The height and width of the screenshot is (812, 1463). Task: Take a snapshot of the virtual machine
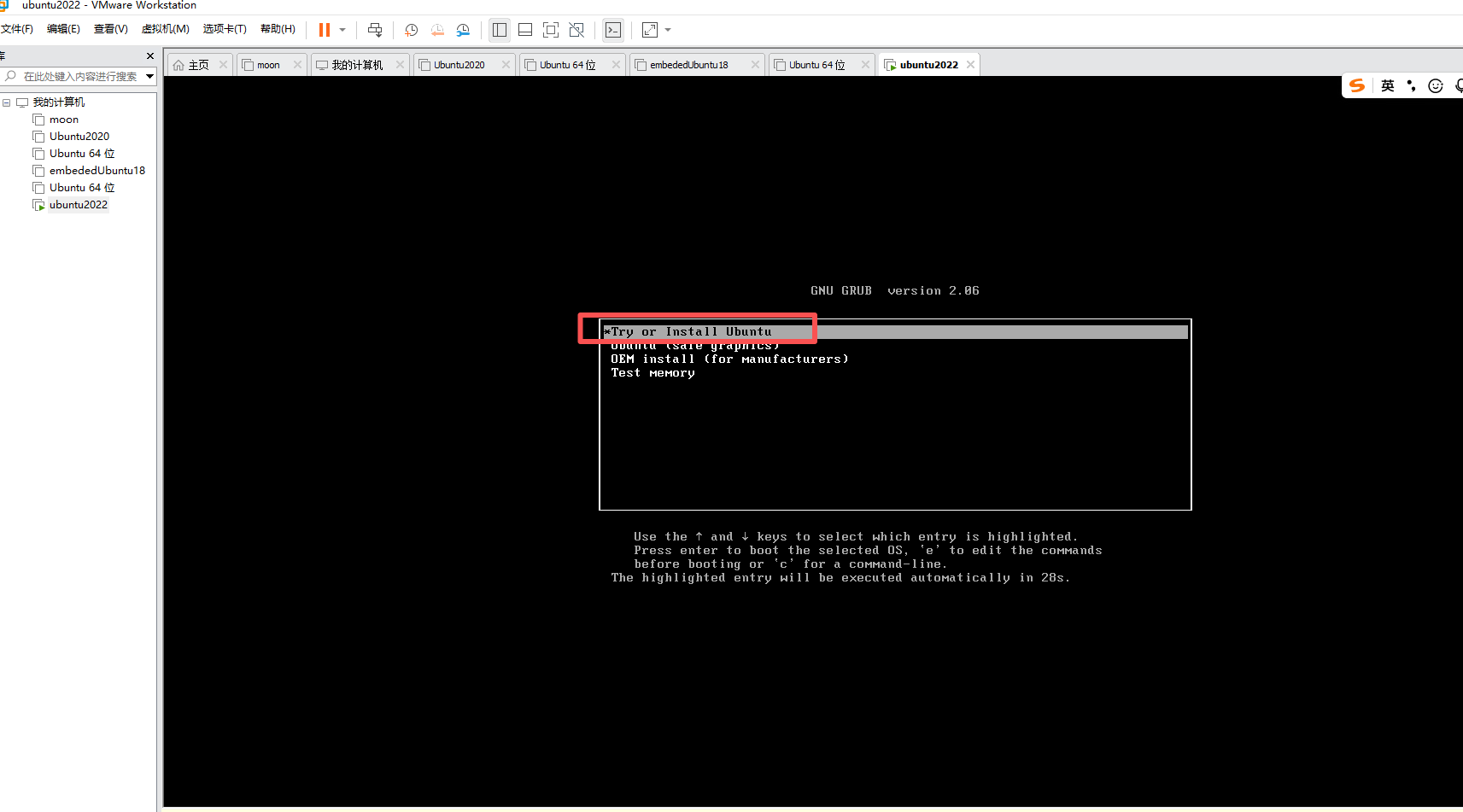coord(412,30)
